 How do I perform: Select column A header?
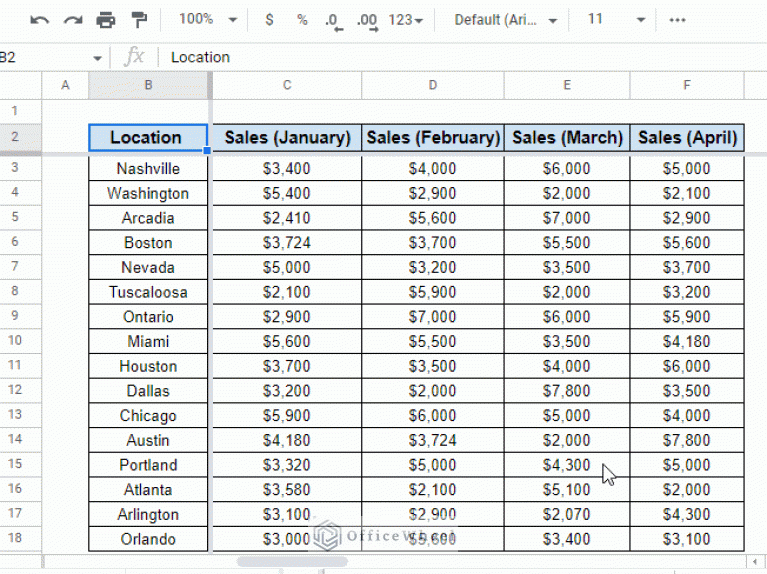(x=65, y=85)
